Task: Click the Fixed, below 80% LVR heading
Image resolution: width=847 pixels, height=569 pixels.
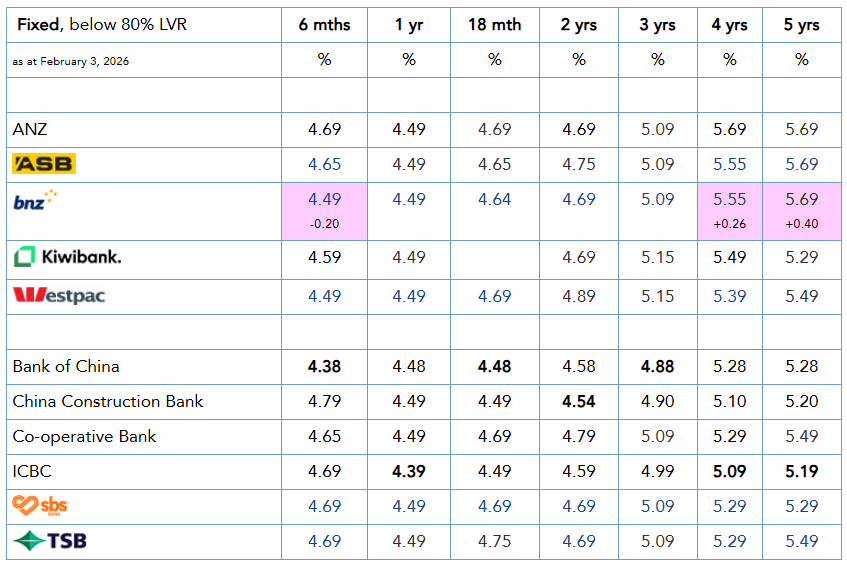Action: pyautogui.click(x=102, y=24)
